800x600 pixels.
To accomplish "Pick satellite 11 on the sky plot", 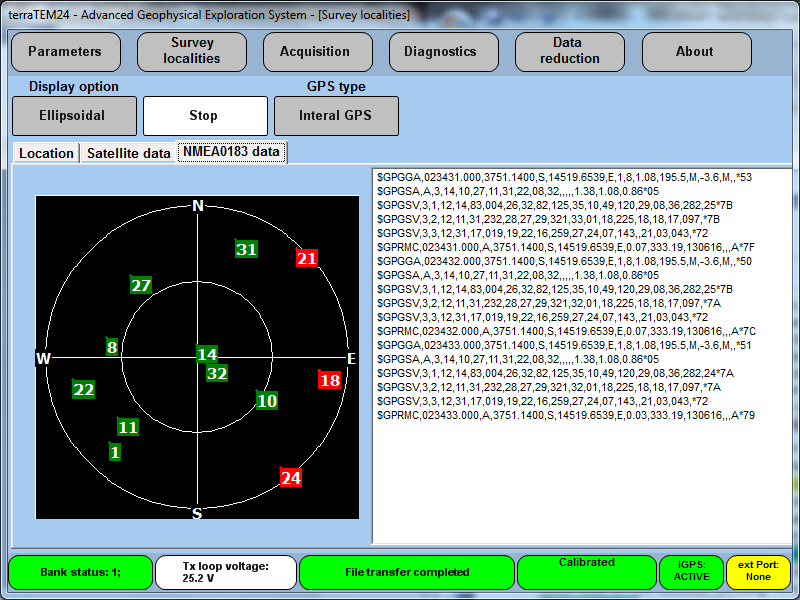I will coord(128,427).
